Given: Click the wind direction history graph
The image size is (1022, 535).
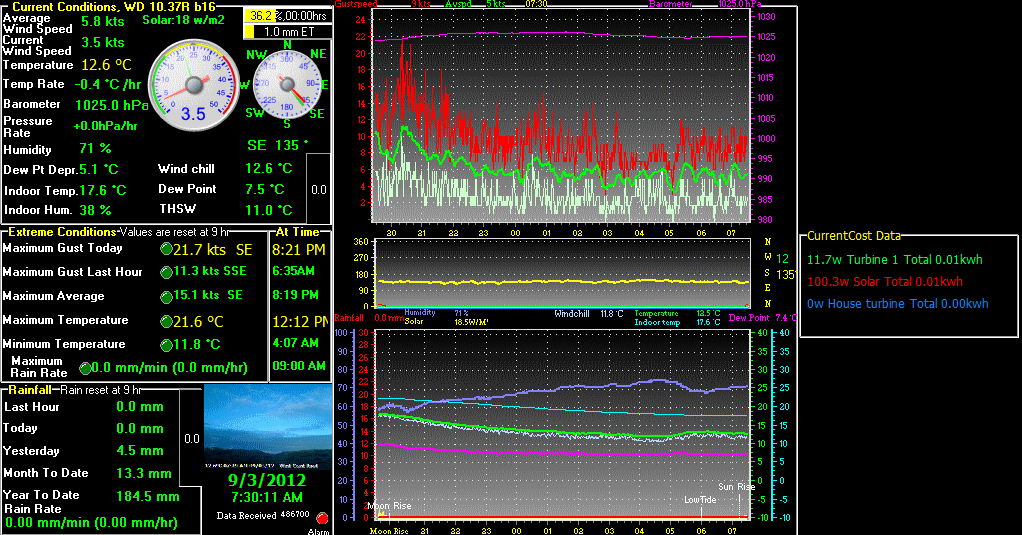Looking at the screenshot, I should pyautogui.click(x=560, y=273).
